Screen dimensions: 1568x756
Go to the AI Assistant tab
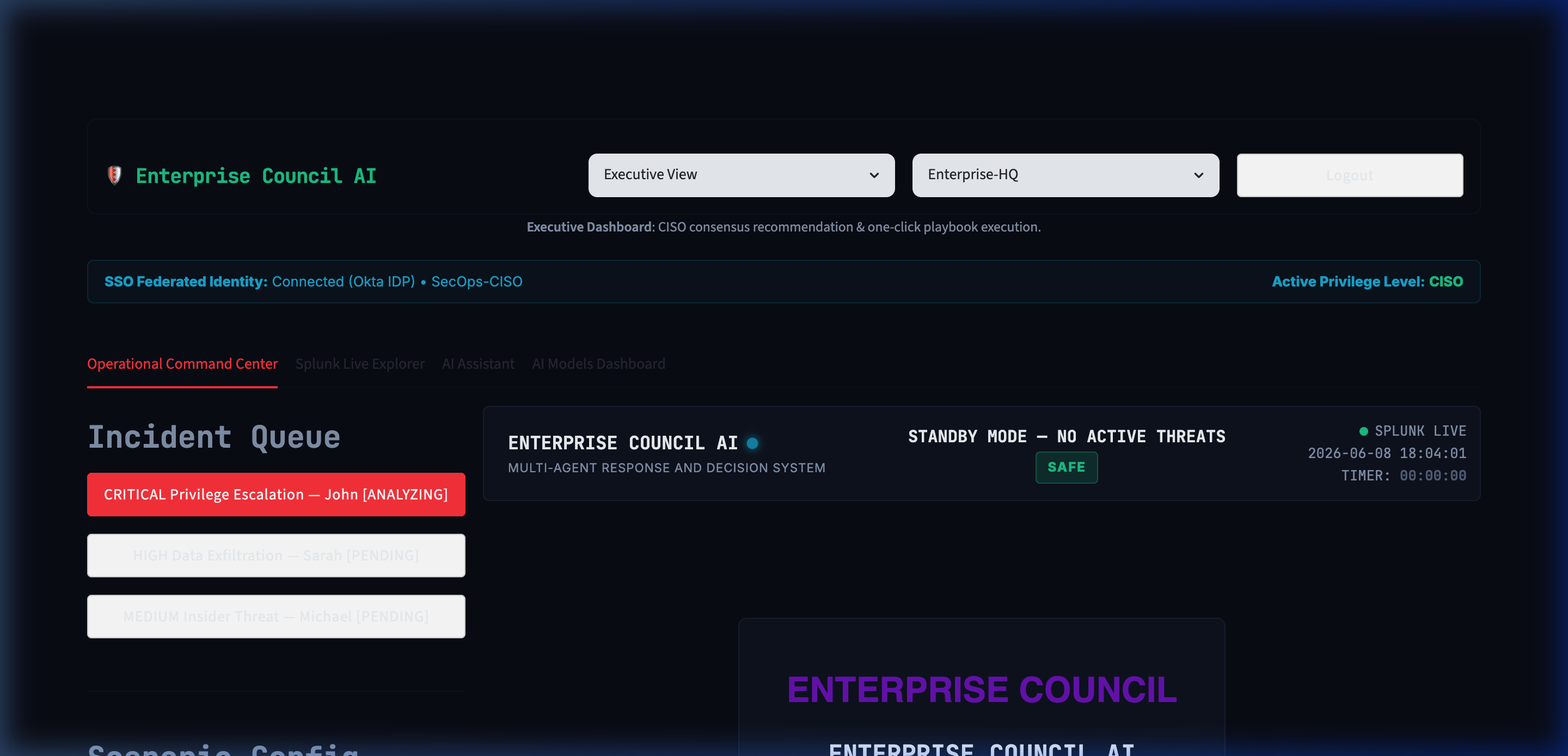pyautogui.click(x=478, y=364)
